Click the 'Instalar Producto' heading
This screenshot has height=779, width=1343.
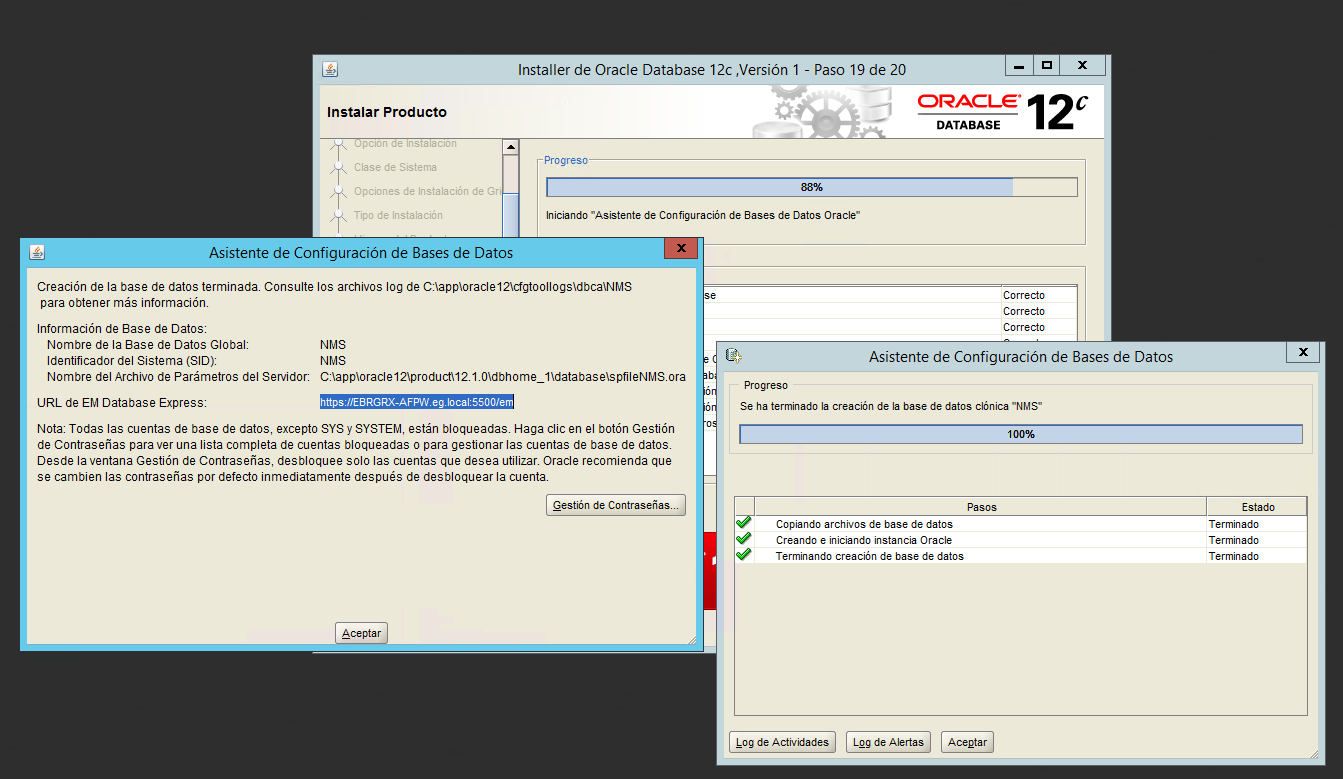coord(387,112)
